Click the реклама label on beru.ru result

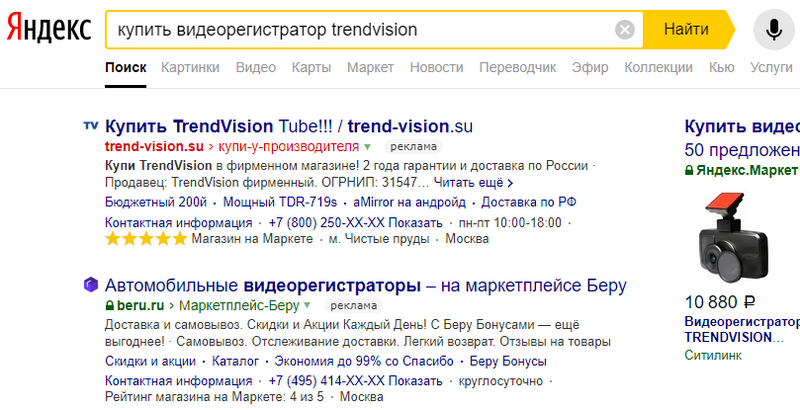[x=353, y=306]
